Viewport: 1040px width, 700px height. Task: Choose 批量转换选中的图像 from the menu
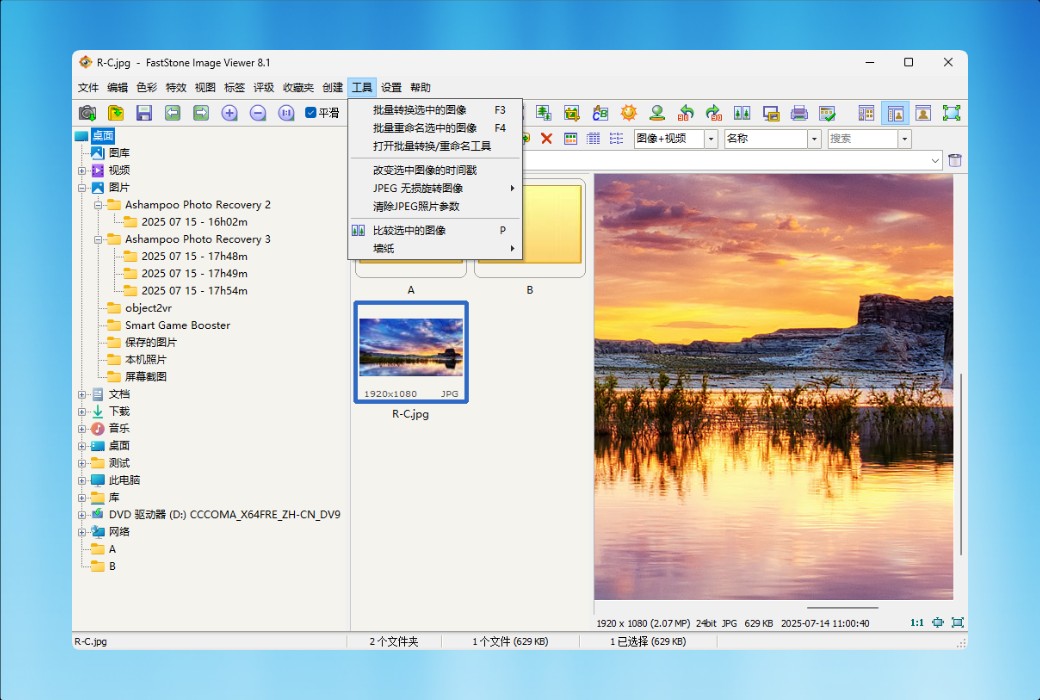pyautogui.click(x=436, y=110)
